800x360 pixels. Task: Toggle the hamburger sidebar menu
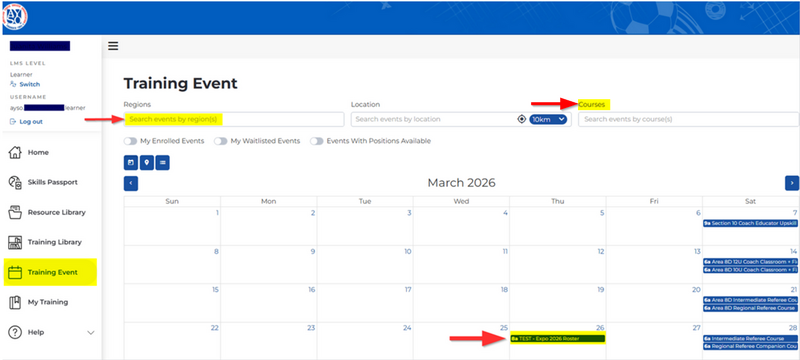pos(113,46)
